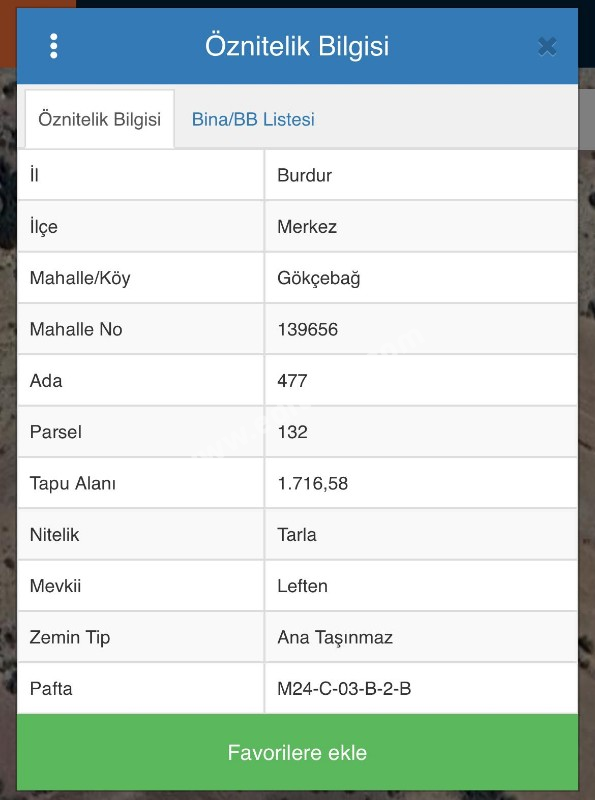The image size is (595, 800).
Task: Click Mahalle No value 139656
Action: click(x=308, y=330)
